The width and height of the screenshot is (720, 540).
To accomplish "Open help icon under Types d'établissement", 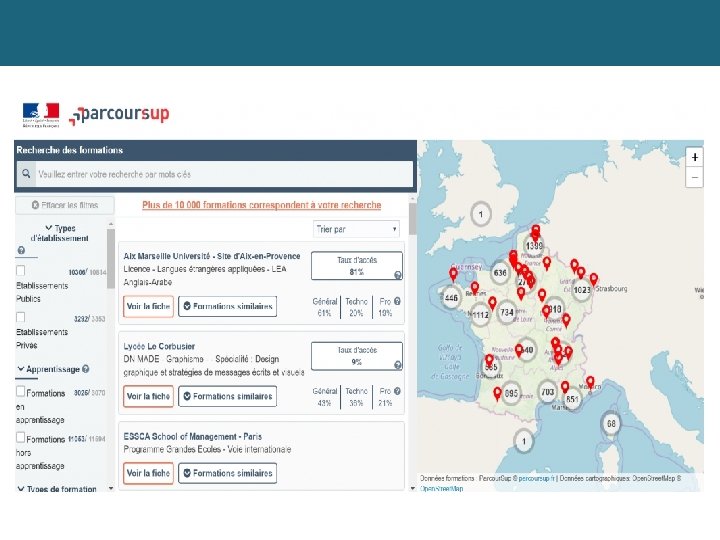I will pyautogui.click(x=21, y=250).
